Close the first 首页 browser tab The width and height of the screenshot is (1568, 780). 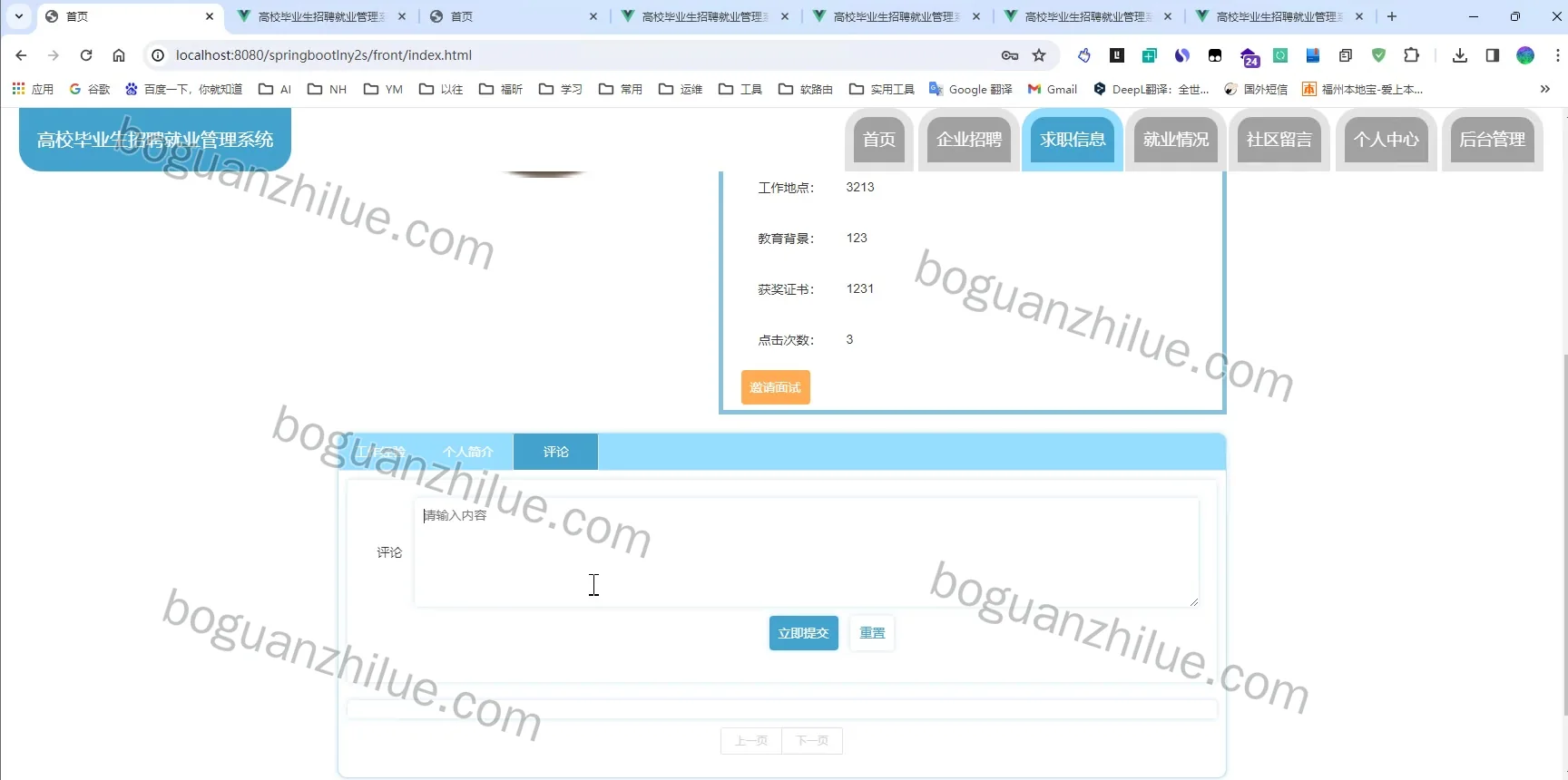(x=210, y=16)
